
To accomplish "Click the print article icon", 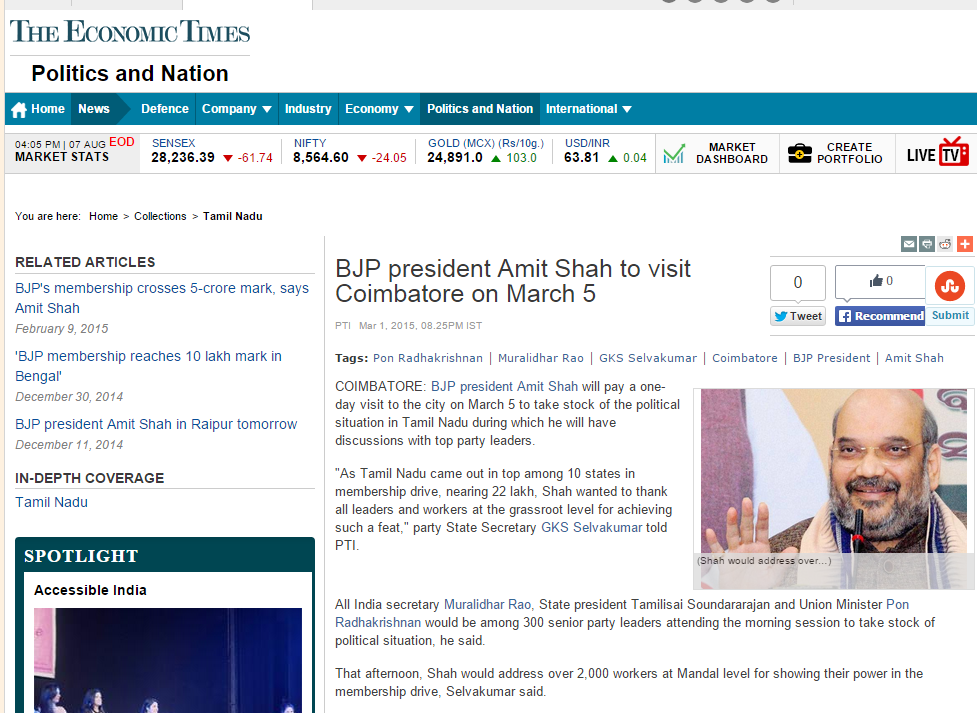I will click(x=927, y=244).
